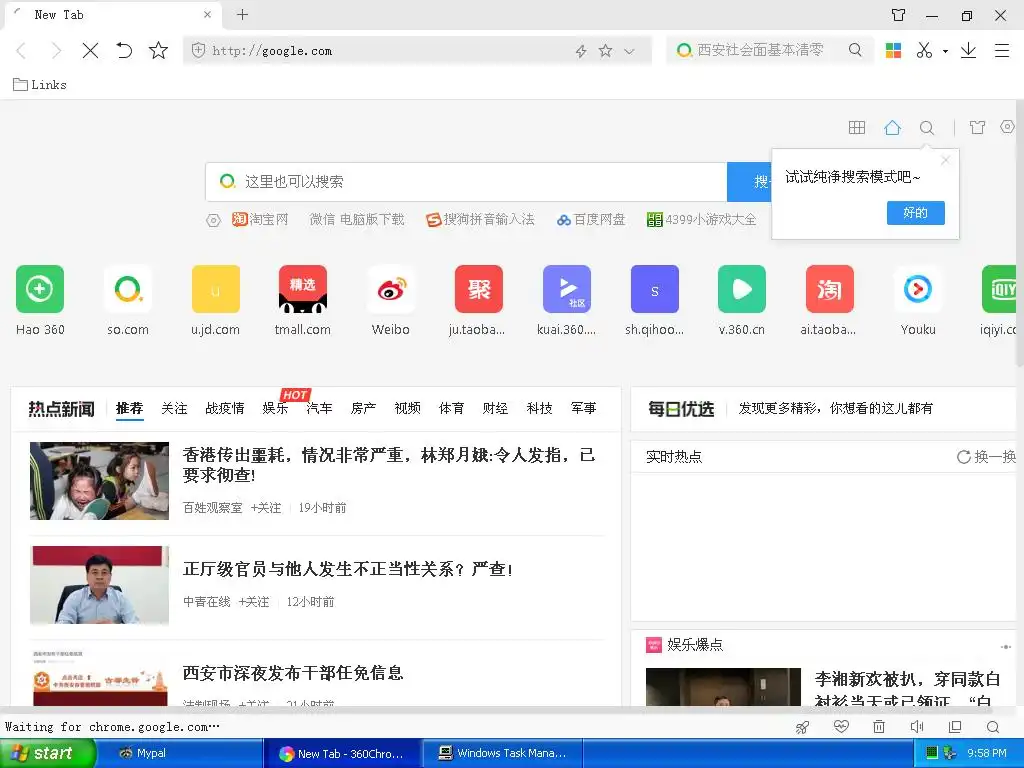Click the settings gear beside 淘宝网 link
1024x768 pixels.
[214, 220]
